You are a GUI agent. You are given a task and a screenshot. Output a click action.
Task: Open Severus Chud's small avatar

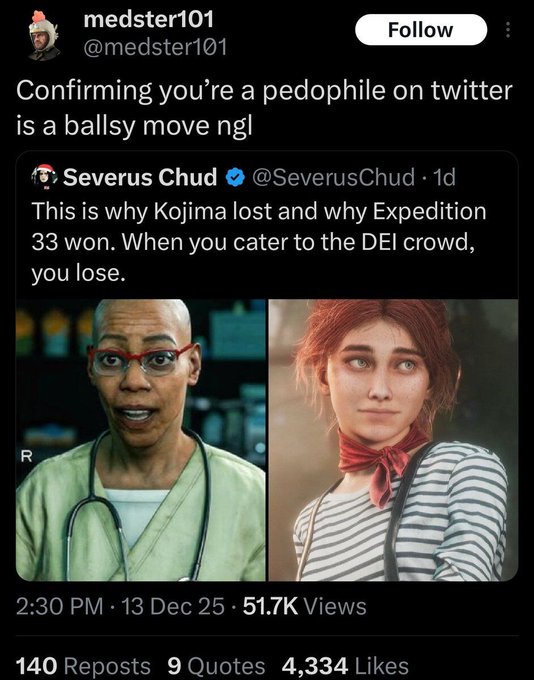[x=44, y=177]
